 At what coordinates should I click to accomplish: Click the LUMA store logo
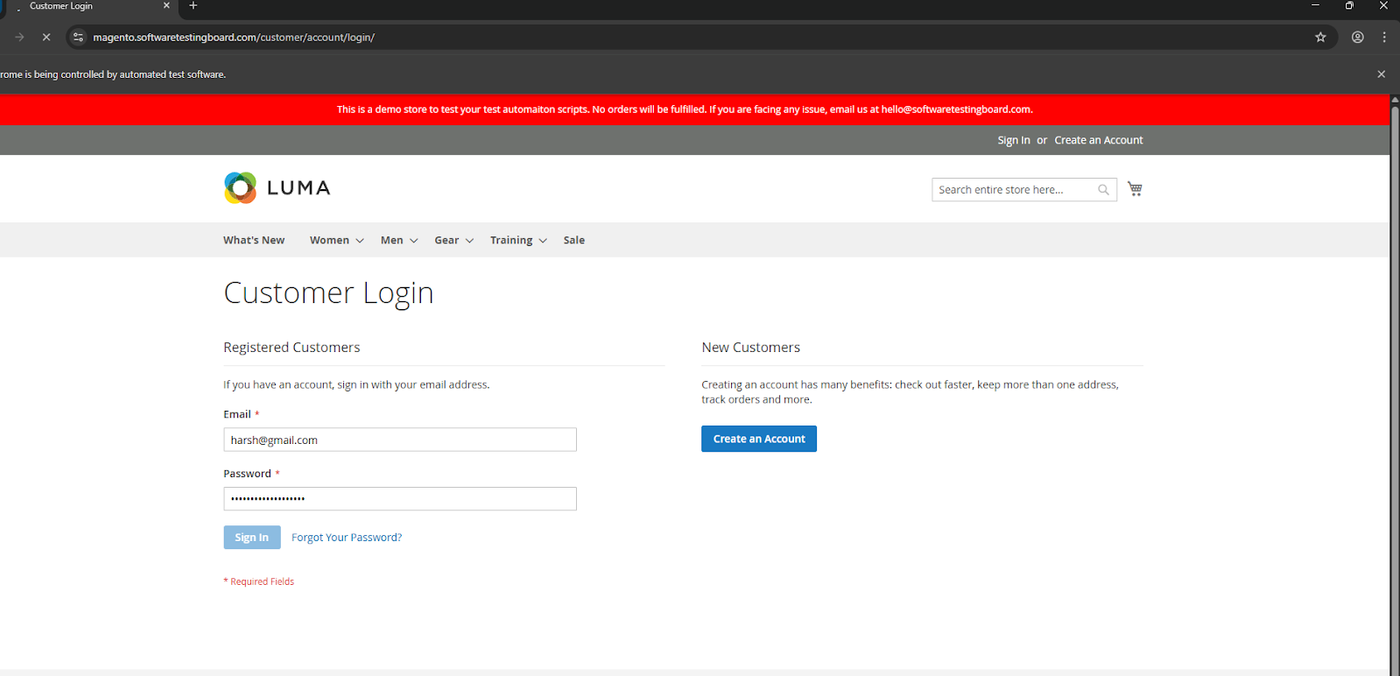click(x=277, y=188)
